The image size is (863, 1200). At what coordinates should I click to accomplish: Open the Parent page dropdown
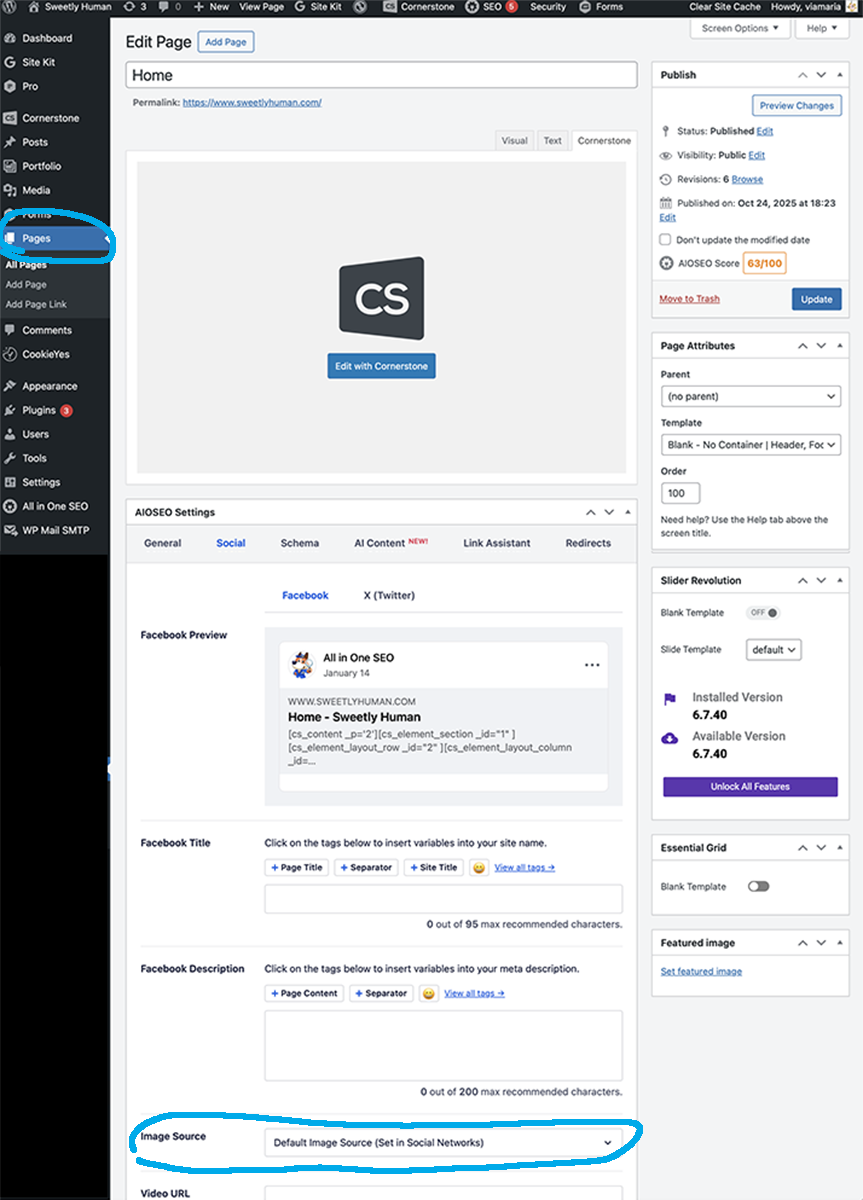click(750, 396)
